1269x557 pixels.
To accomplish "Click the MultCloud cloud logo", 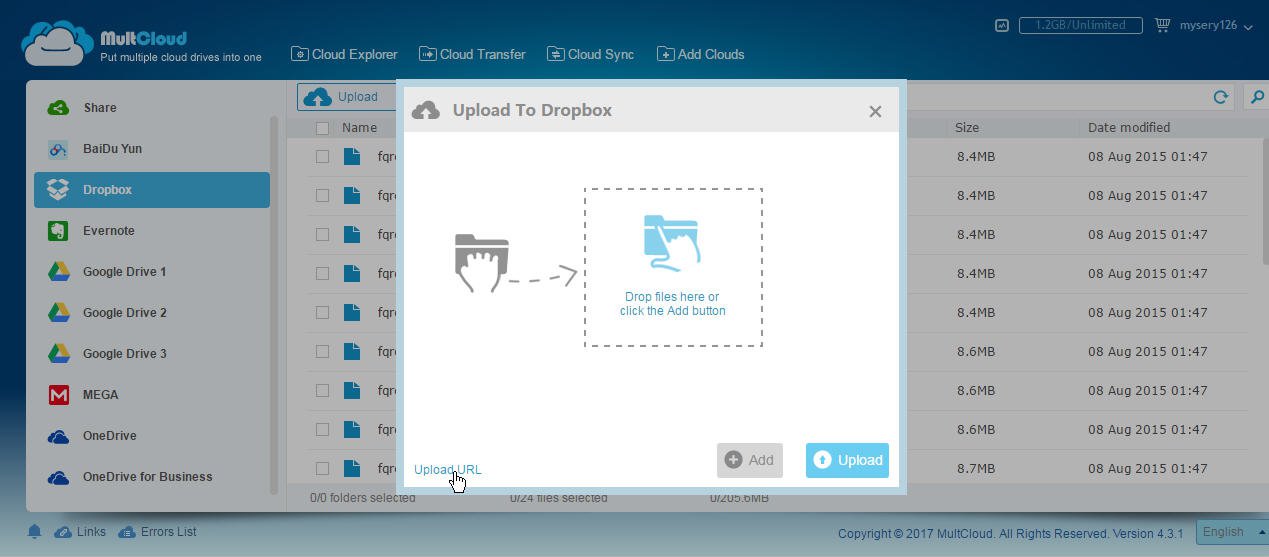I will coord(57,43).
